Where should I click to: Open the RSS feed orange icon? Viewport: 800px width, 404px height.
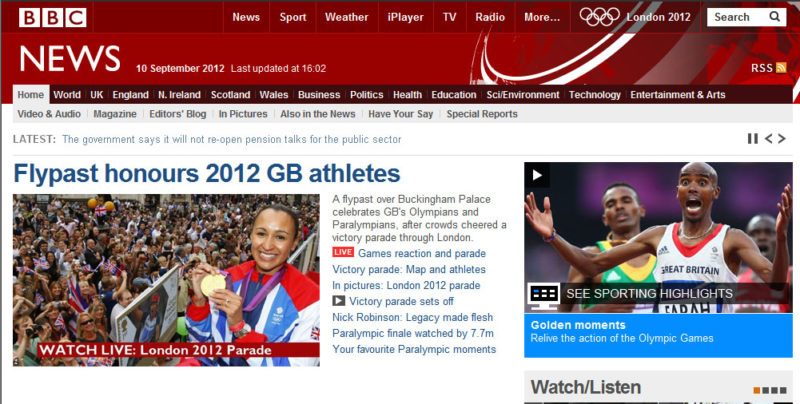tap(781, 68)
